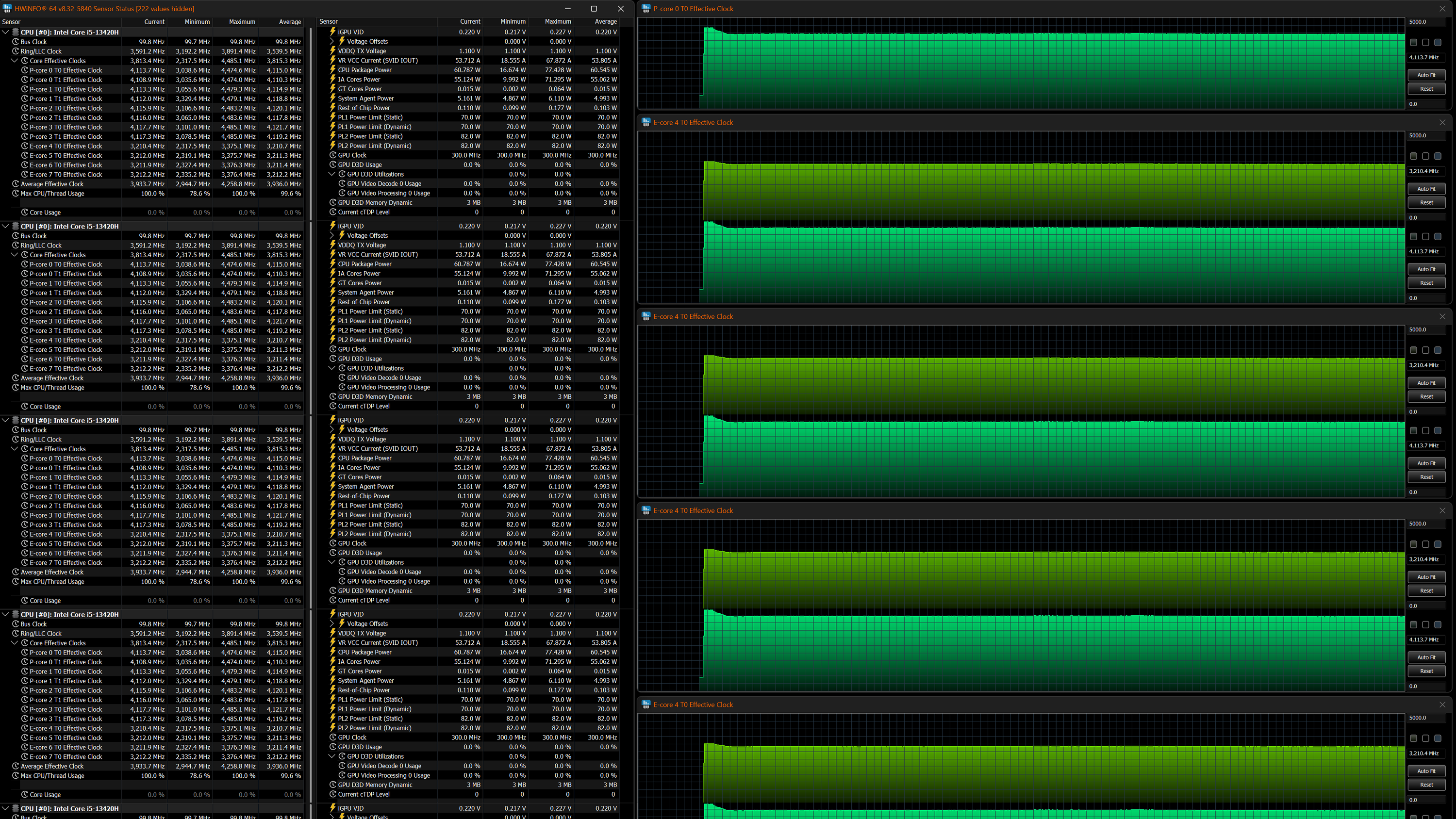Screen dimensions: 1456x819
Task: Select topmost GT Cores Power row label
Action: 360,89
